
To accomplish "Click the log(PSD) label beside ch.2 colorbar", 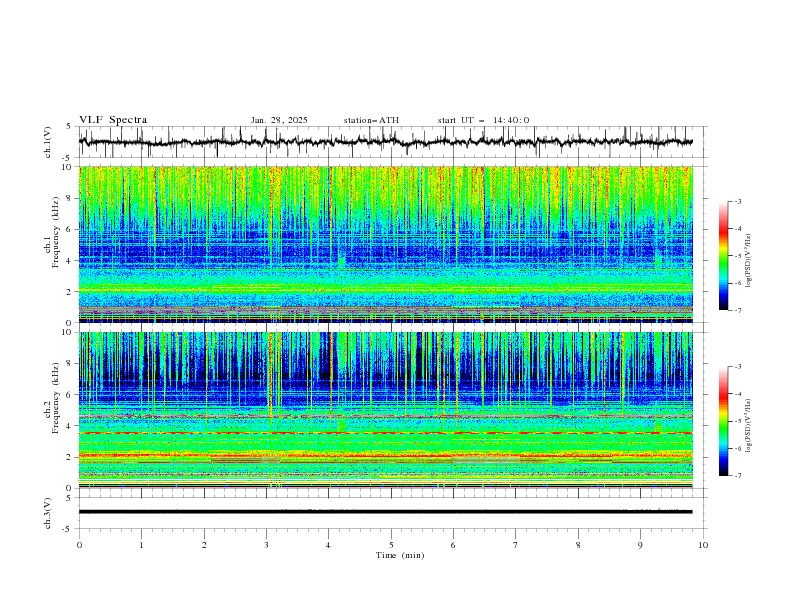I will 749,425.
